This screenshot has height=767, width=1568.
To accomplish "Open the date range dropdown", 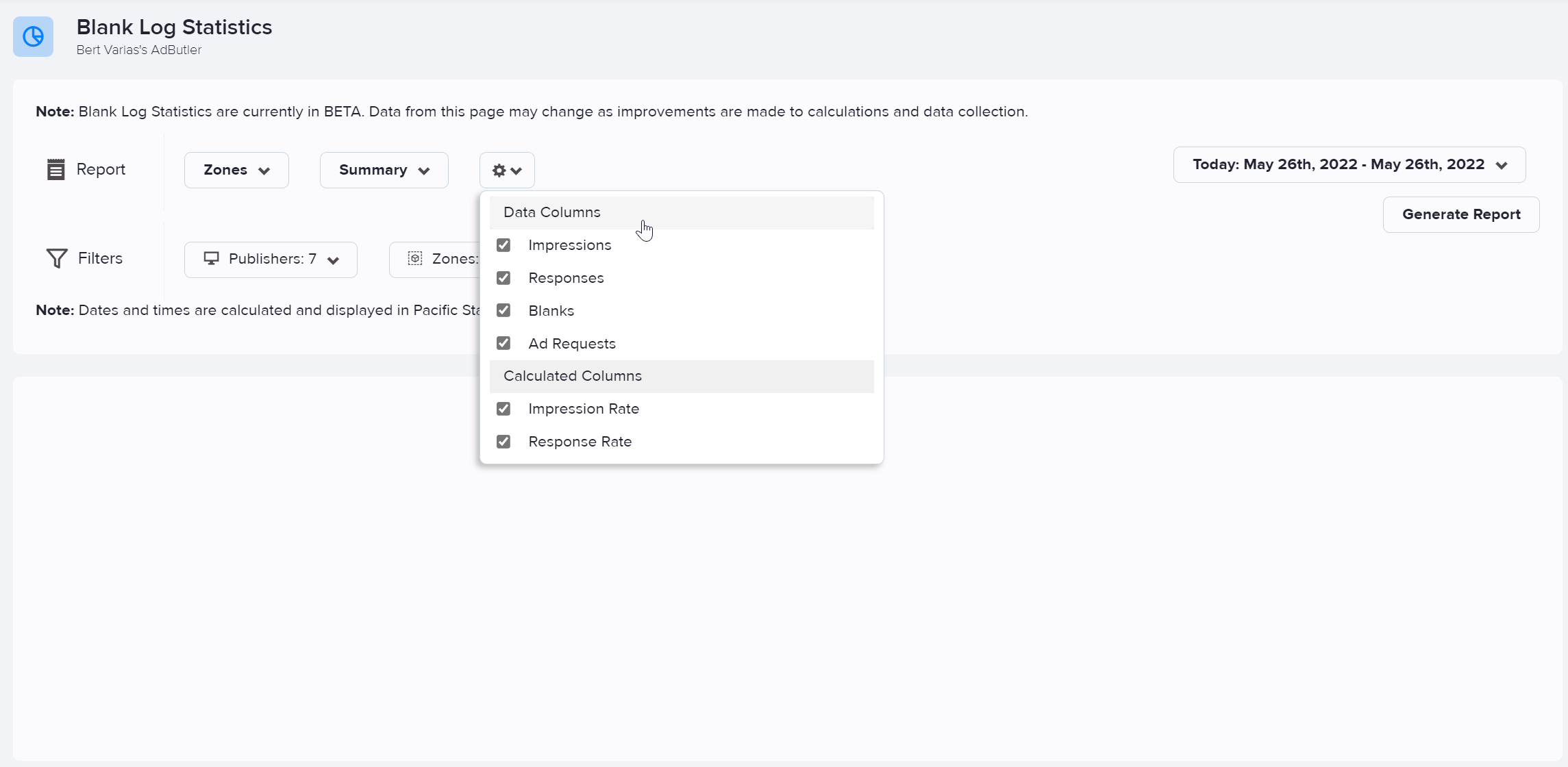I will point(1349,165).
